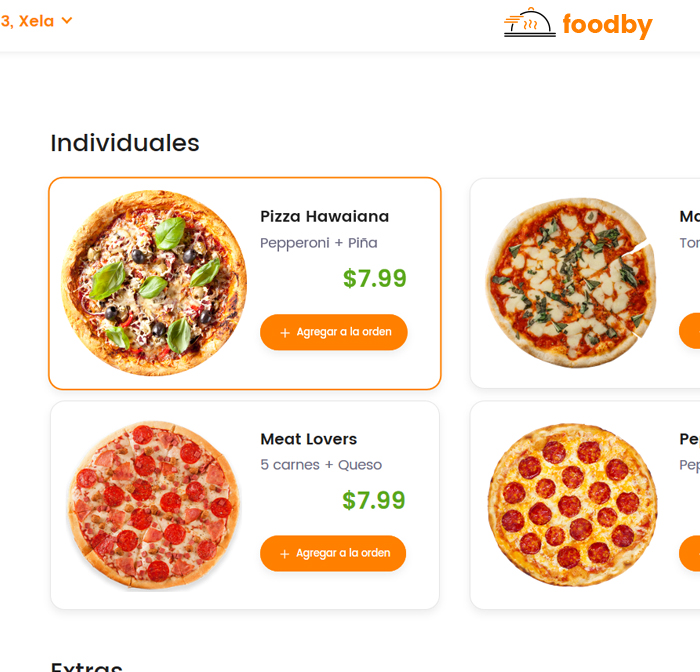Open the mozzarella and basil pizza image

[x=571, y=283]
